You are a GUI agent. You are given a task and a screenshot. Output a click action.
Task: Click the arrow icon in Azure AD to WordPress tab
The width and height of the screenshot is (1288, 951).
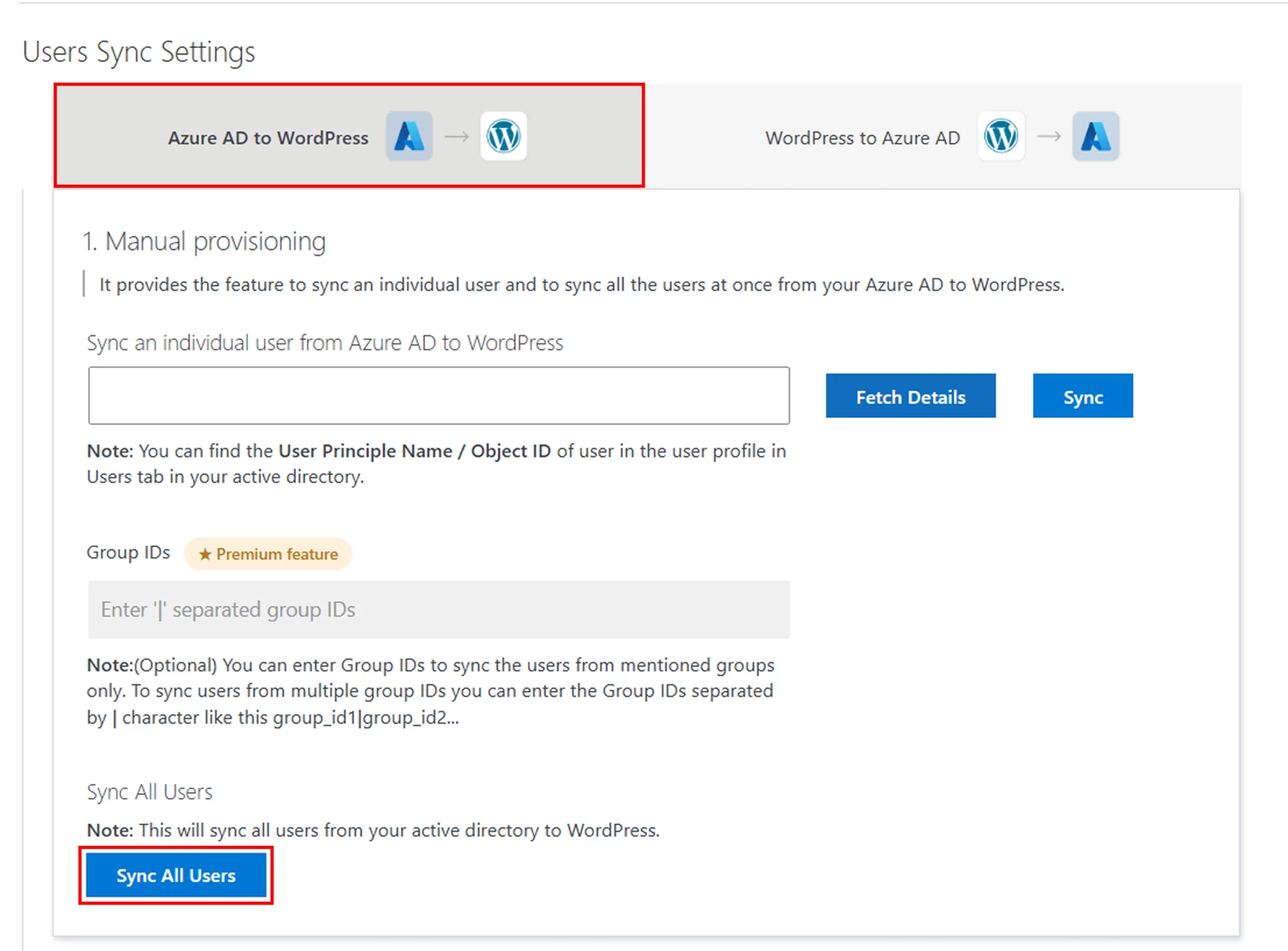click(x=457, y=136)
